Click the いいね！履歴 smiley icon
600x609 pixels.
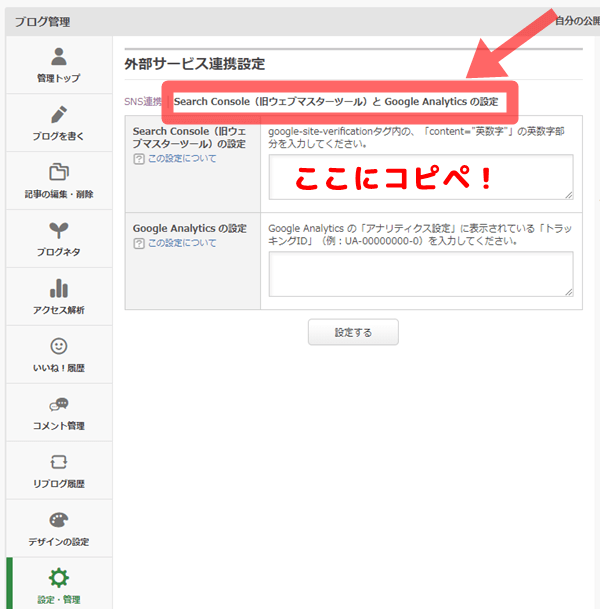pos(59,346)
